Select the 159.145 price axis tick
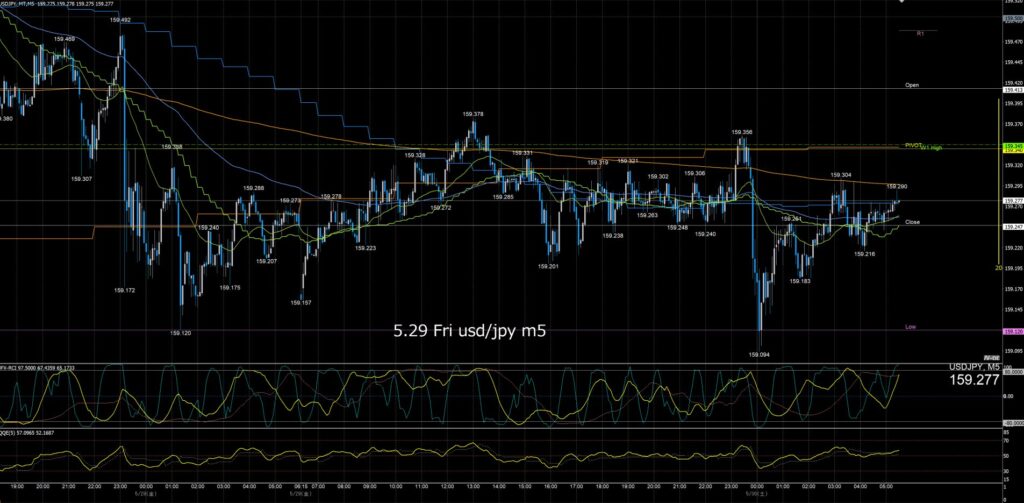 pyautogui.click(x=1014, y=310)
